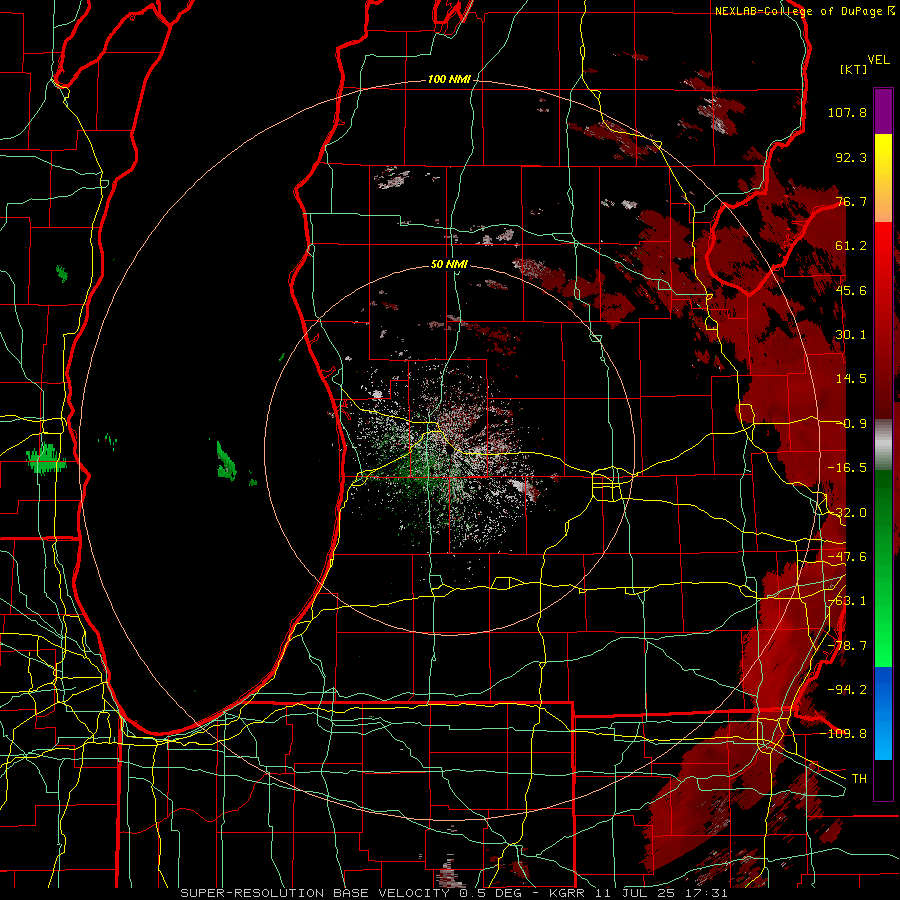900x900 pixels.
Task: Pick the gray segment of the color bar
Action: 883,445
